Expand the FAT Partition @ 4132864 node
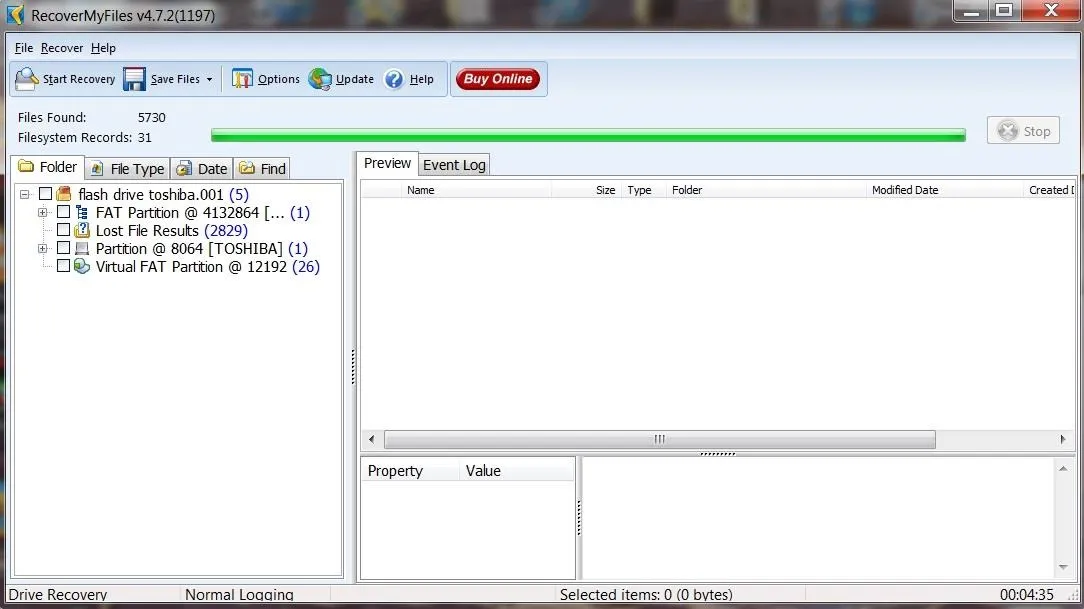The image size is (1084, 609). tap(43, 212)
